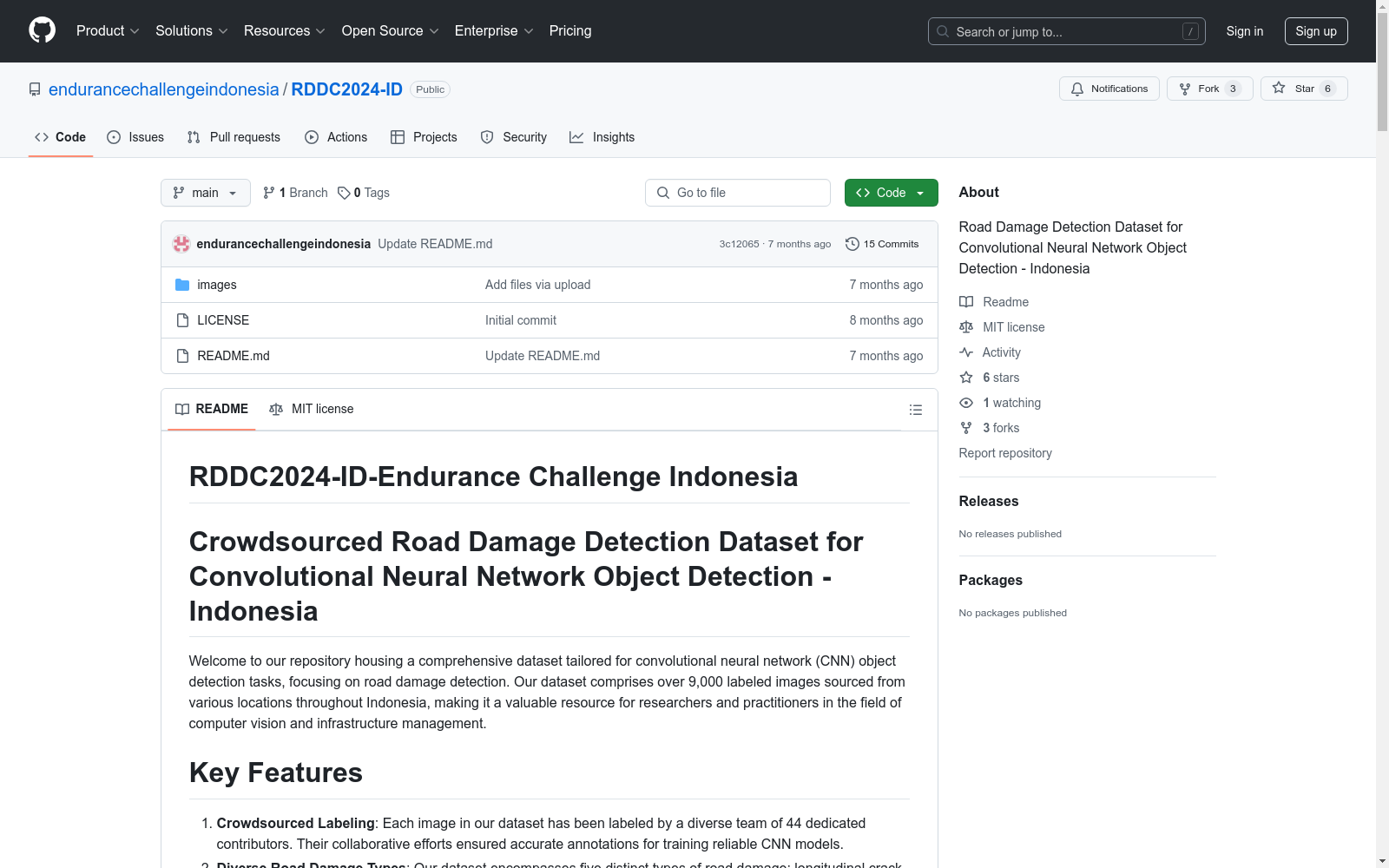Screen dimensions: 1389x868
Task: Click the repository icon beside owner name
Action: 35,89
